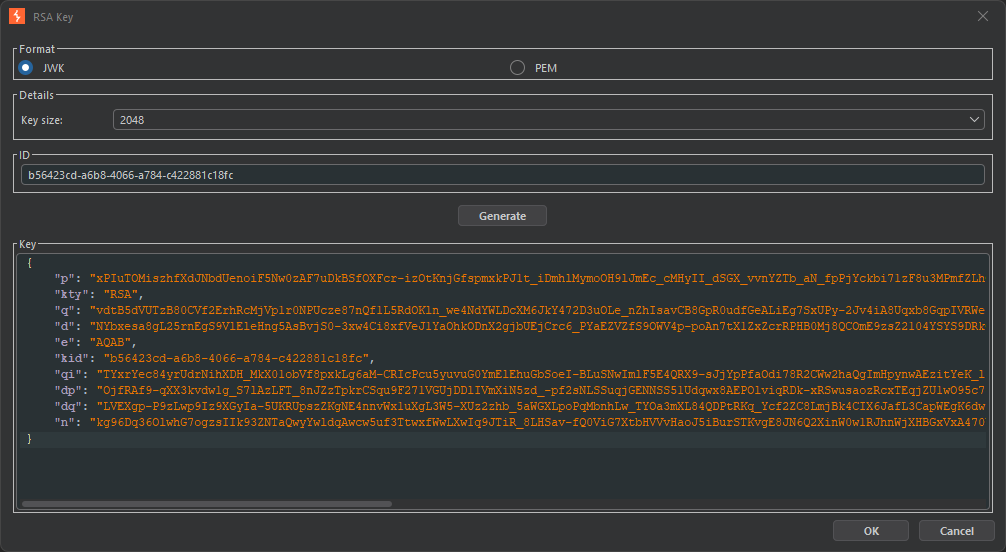Click the ID input field
Viewport: 1006px width, 552px height.
502,175
